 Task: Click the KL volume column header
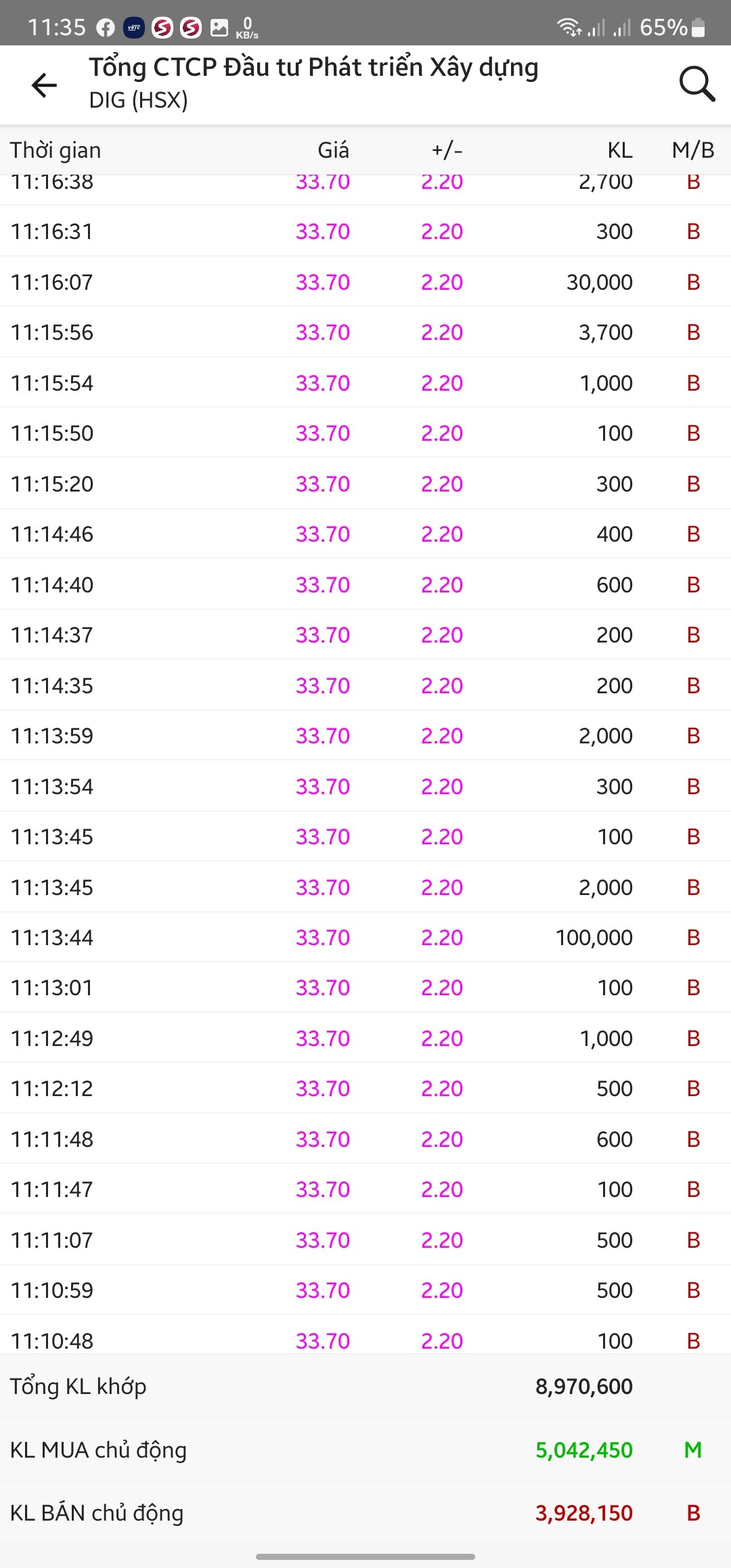click(x=619, y=150)
